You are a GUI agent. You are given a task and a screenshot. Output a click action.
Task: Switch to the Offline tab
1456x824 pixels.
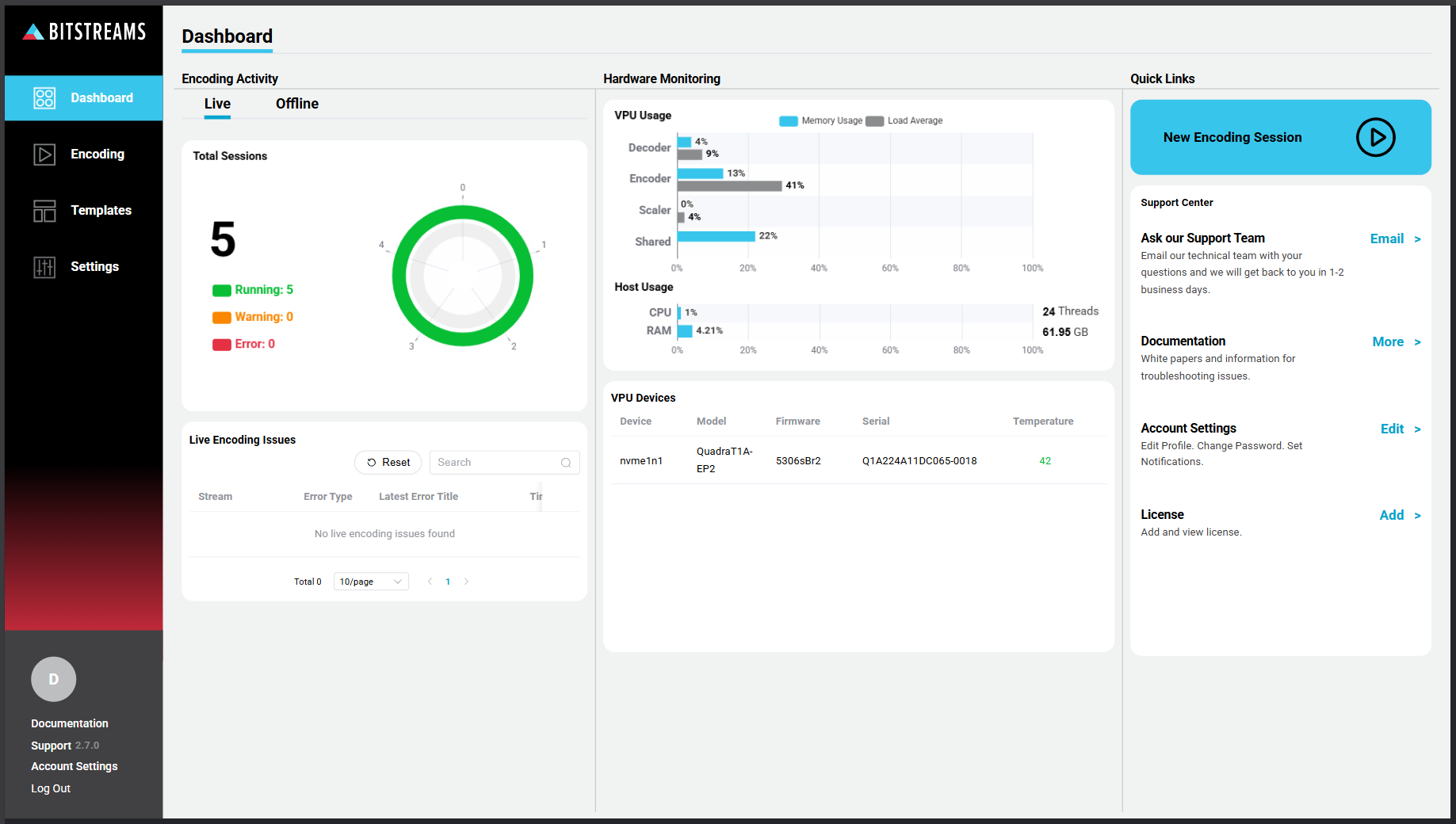[296, 104]
